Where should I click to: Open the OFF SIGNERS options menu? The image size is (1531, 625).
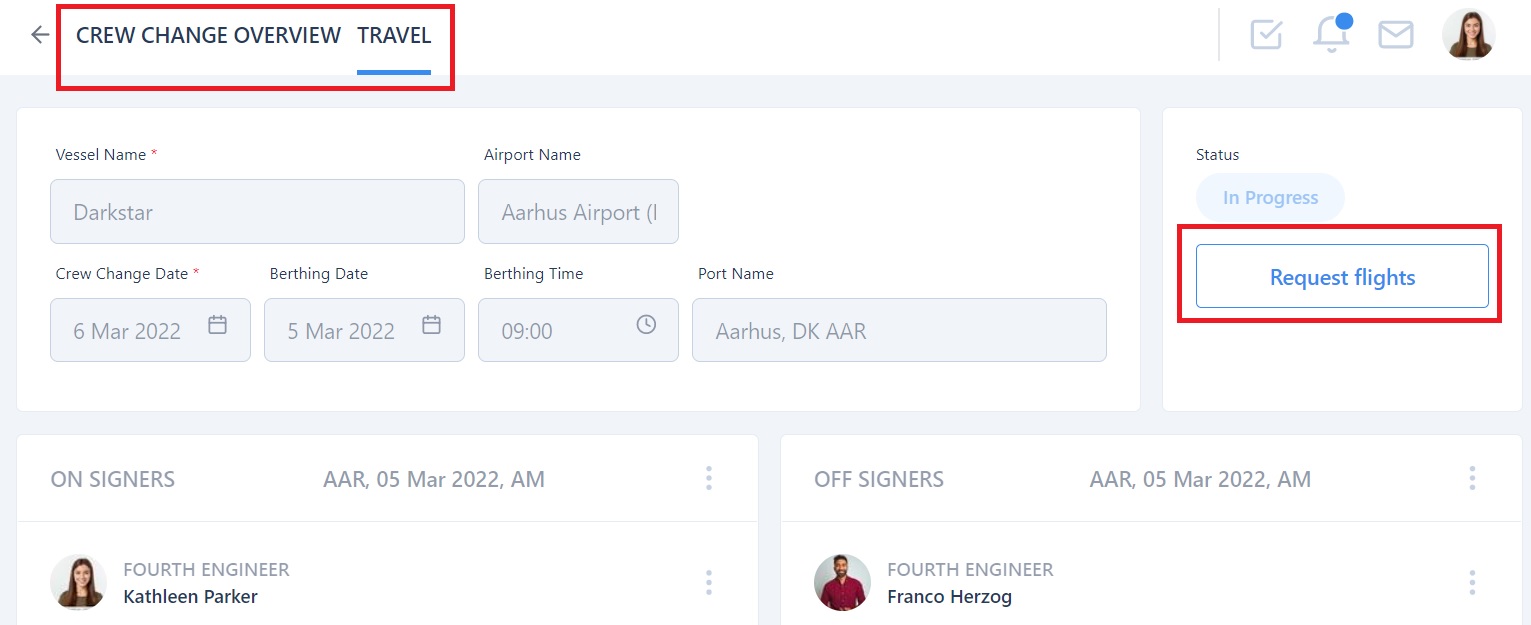[x=1472, y=478]
